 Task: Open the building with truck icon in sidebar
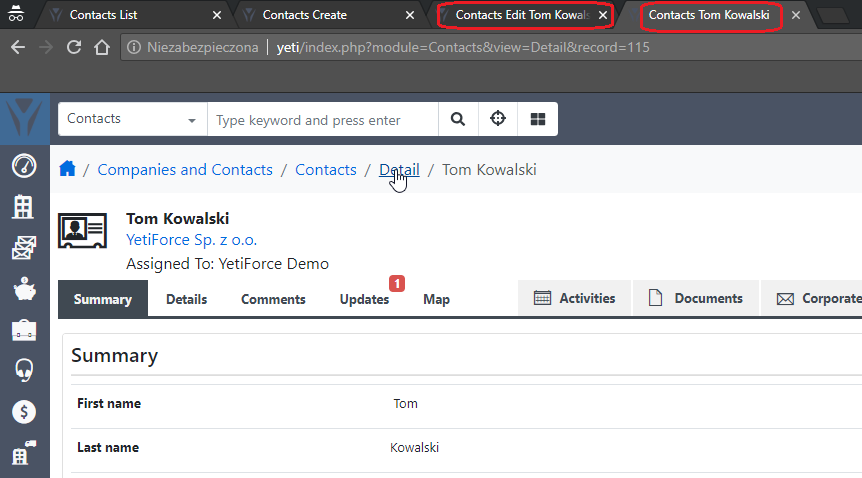tap(24, 453)
